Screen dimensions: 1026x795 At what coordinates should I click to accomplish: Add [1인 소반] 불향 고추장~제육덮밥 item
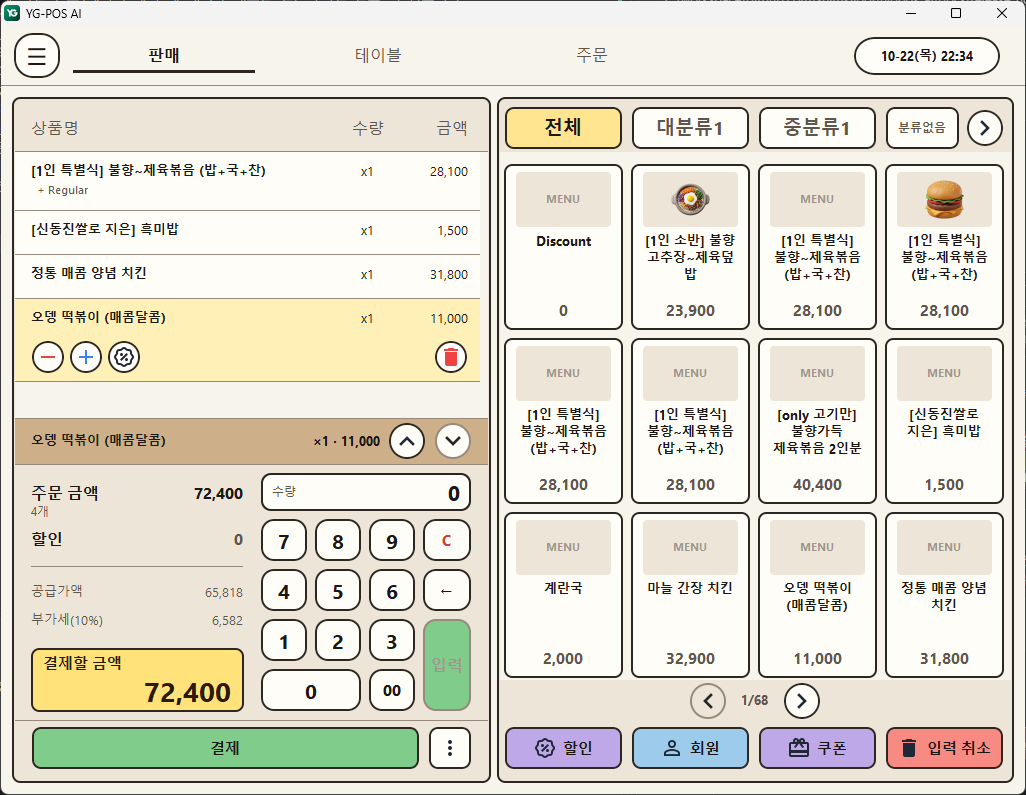pos(690,247)
